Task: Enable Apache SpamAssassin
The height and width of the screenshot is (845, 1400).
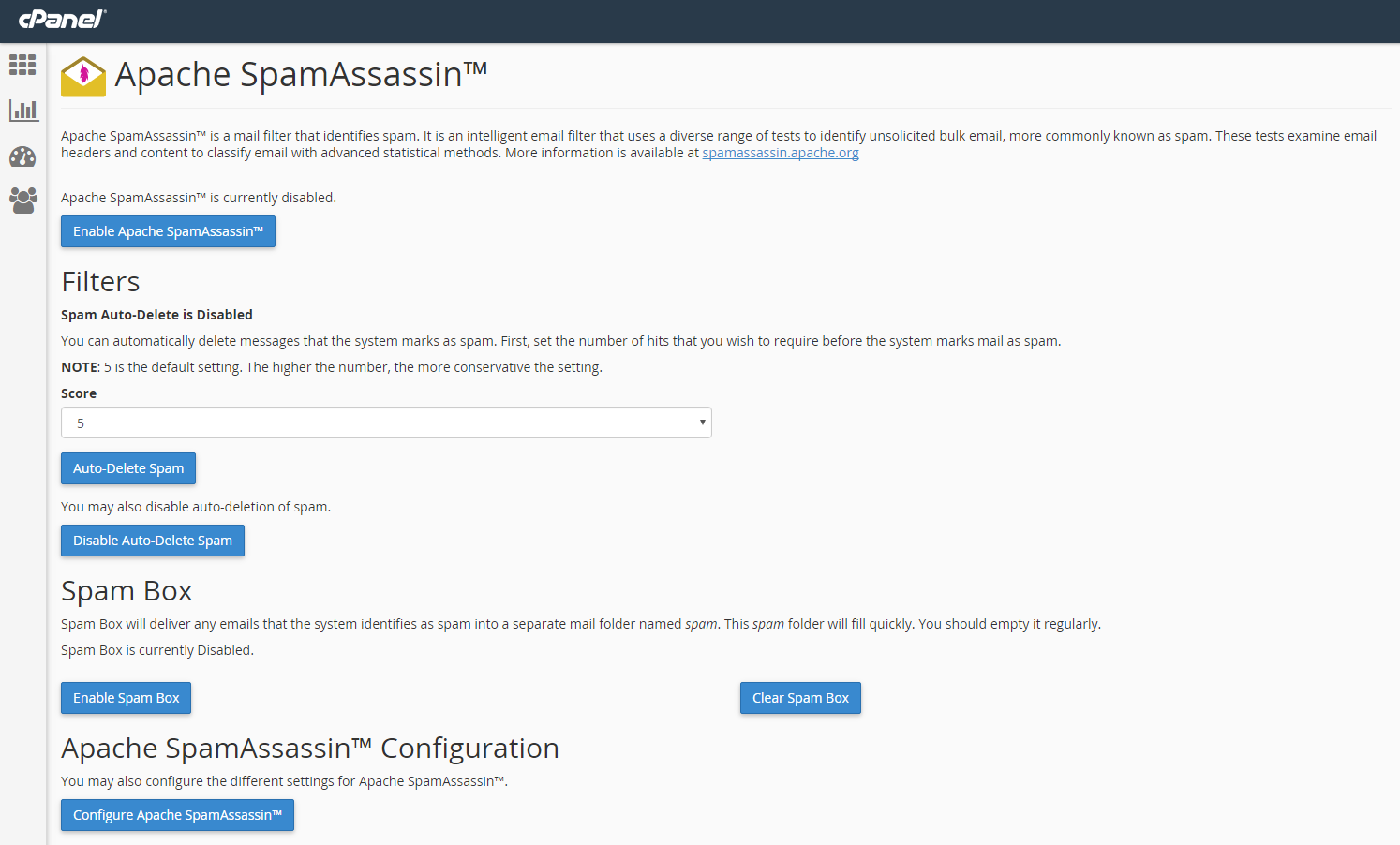Action: (168, 230)
